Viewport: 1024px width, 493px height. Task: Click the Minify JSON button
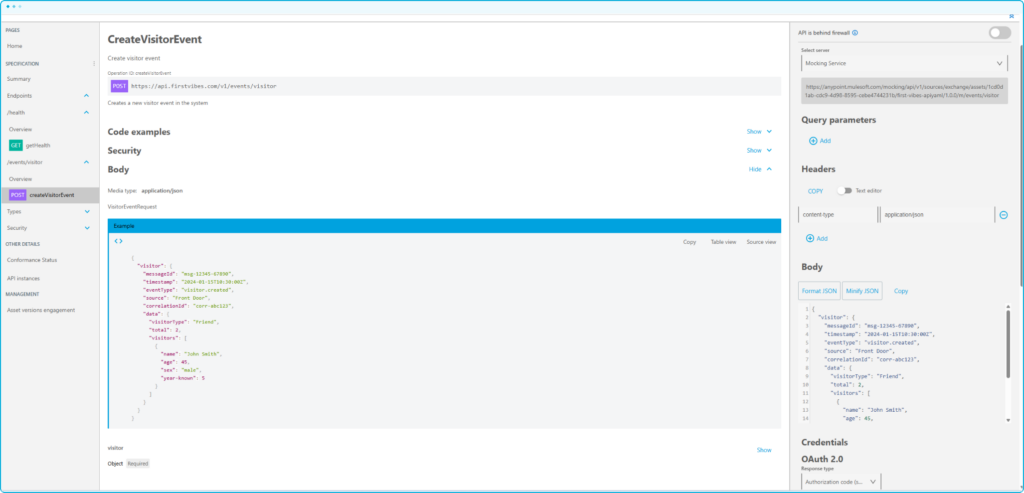click(862, 291)
